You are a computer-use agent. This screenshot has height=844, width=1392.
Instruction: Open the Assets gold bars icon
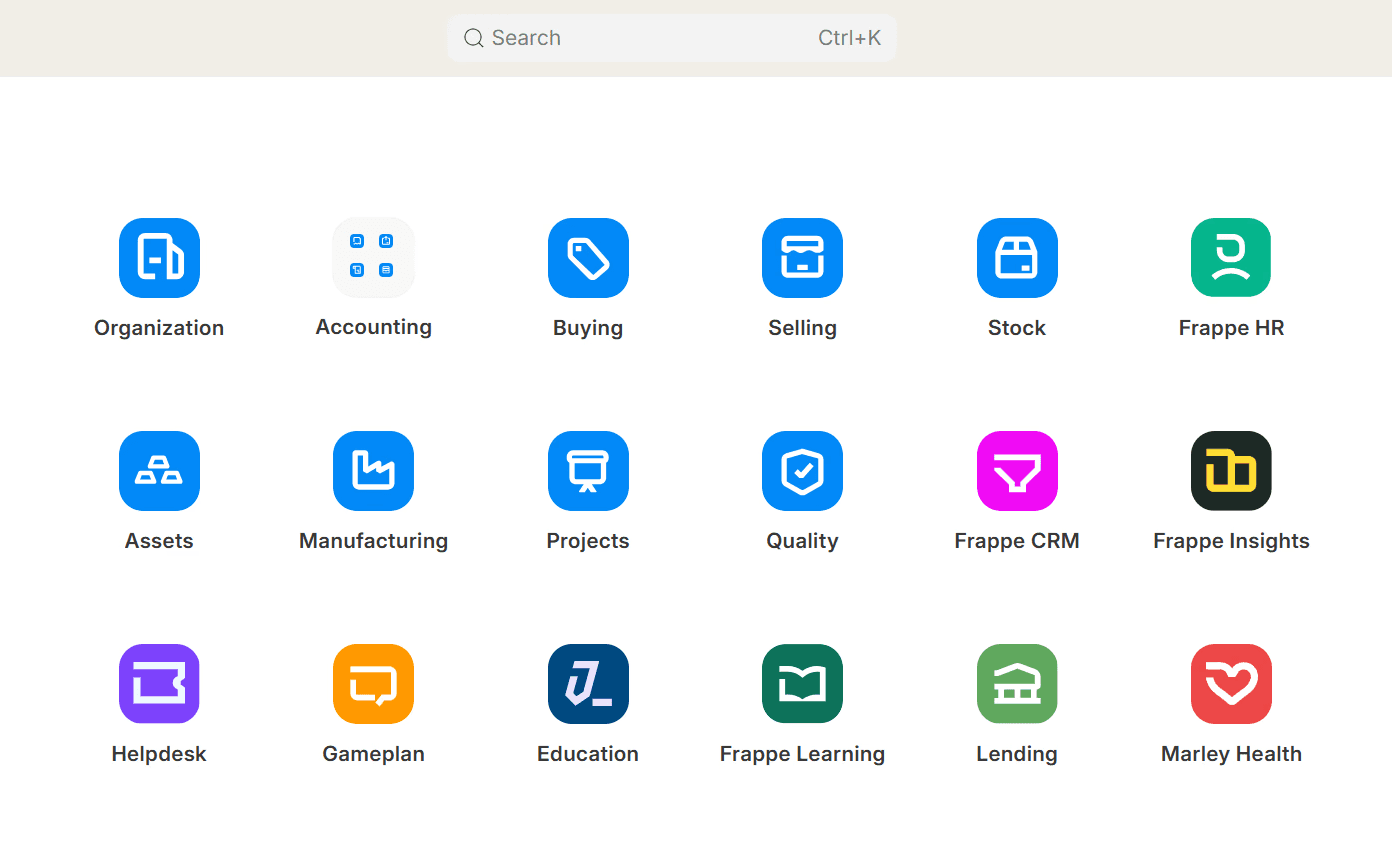[x=159, y=471]
